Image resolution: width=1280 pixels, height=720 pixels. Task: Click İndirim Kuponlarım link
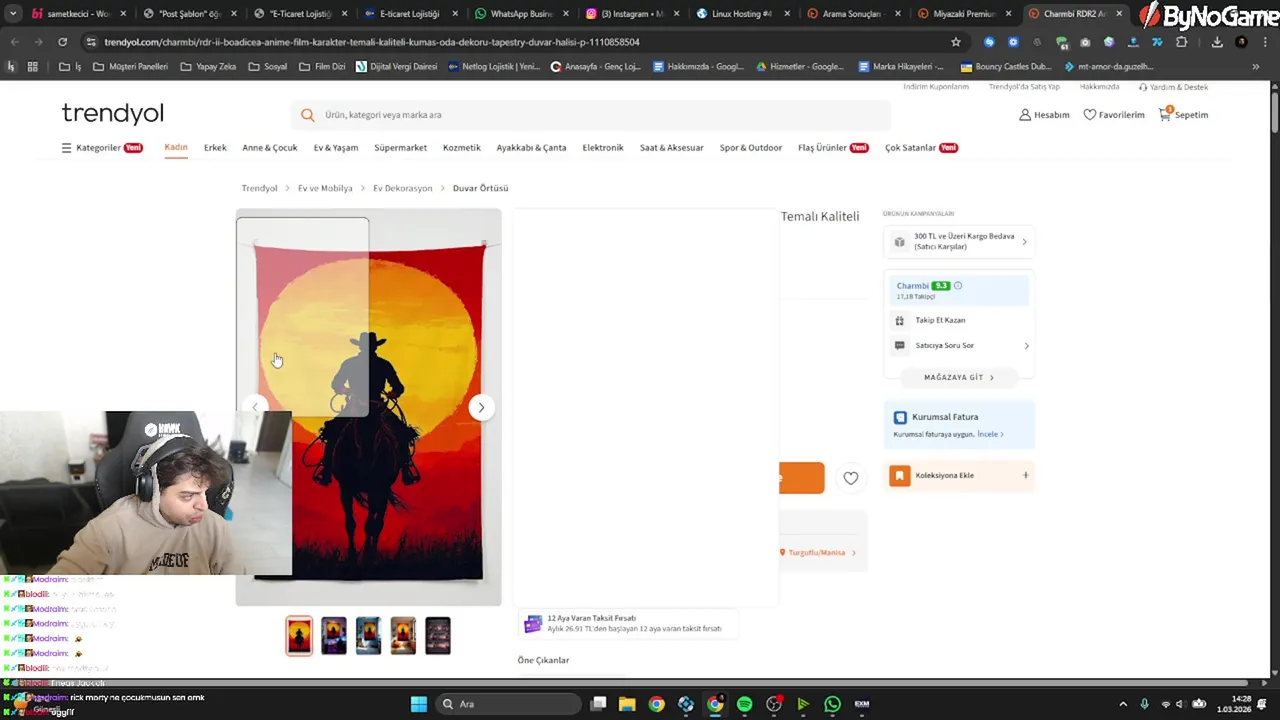pos(936,87)
